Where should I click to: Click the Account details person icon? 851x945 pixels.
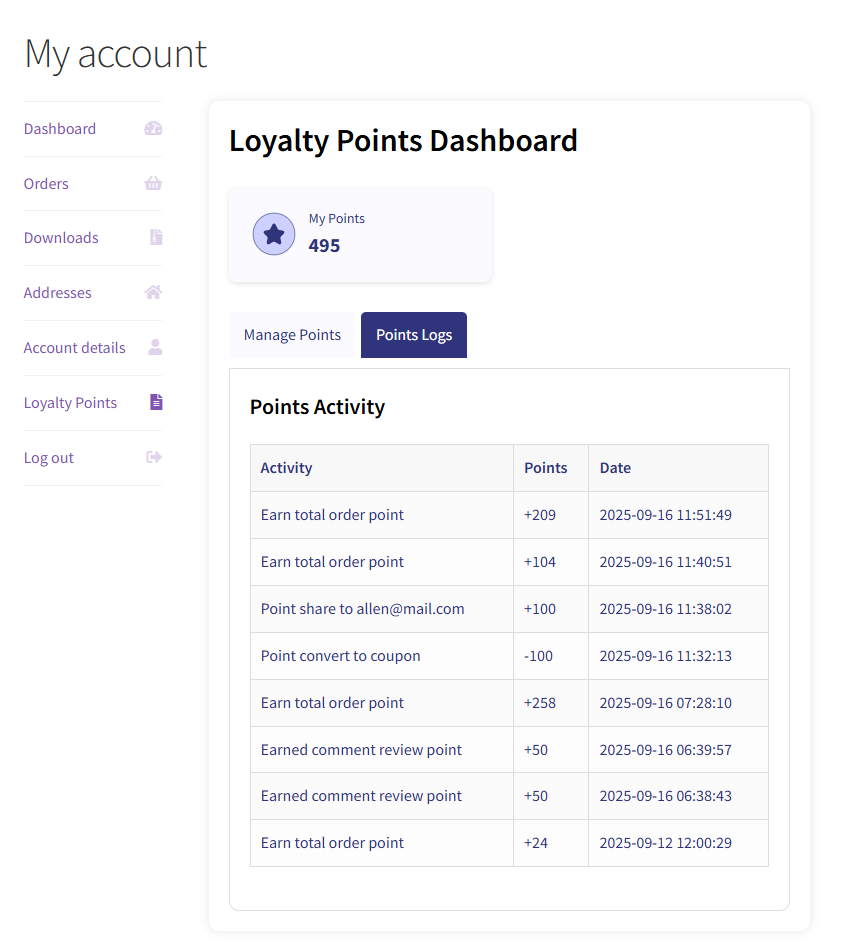click(155, 347)
